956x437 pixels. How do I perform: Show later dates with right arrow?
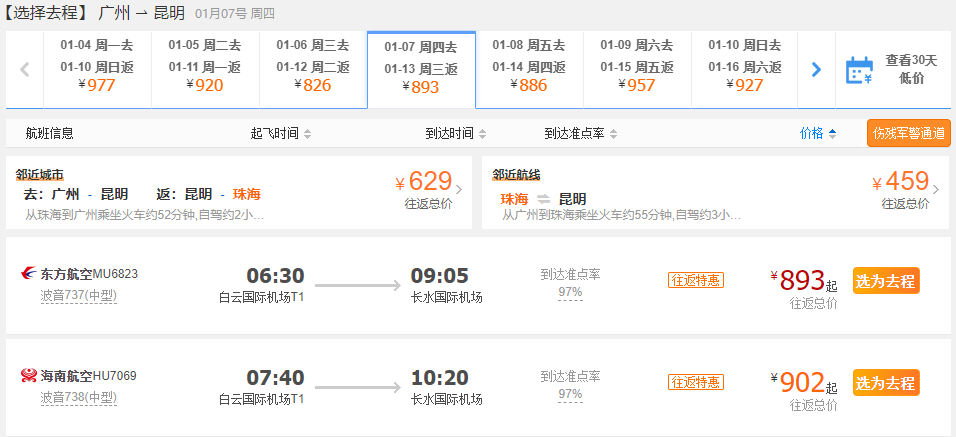click(x=816, y=69)
